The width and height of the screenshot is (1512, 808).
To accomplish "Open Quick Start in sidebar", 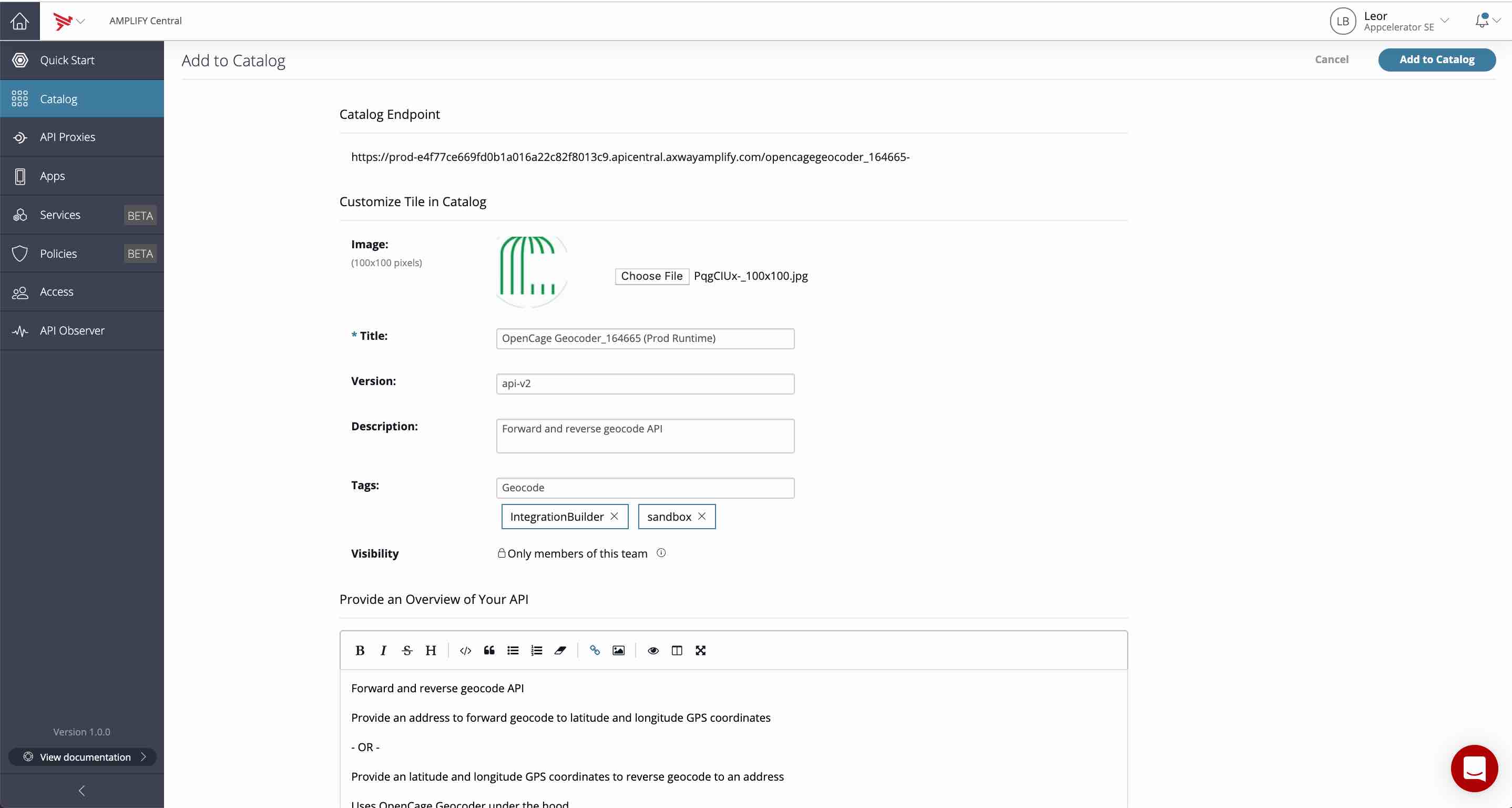I will click(x=81, y=60).
